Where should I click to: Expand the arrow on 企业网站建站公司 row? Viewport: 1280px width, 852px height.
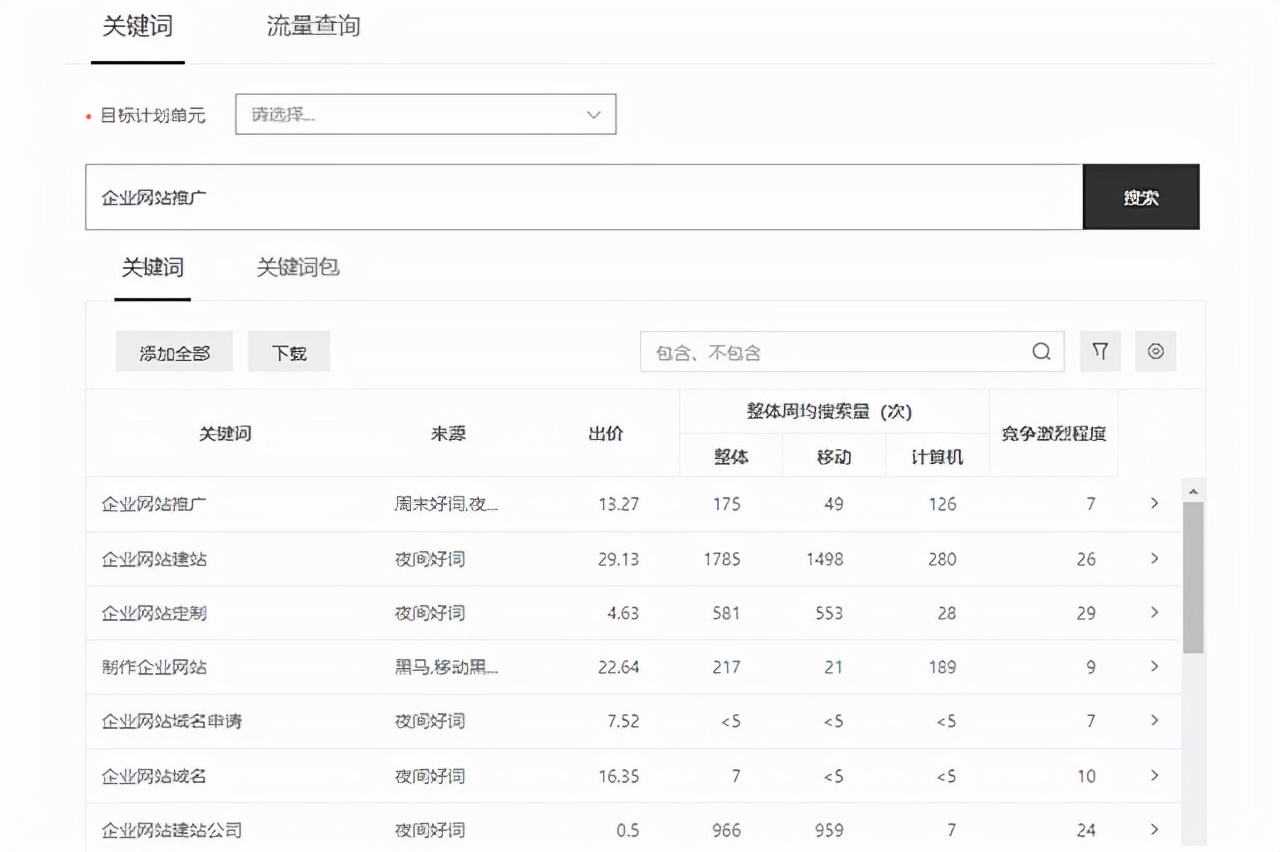[x=1154, y=830]
